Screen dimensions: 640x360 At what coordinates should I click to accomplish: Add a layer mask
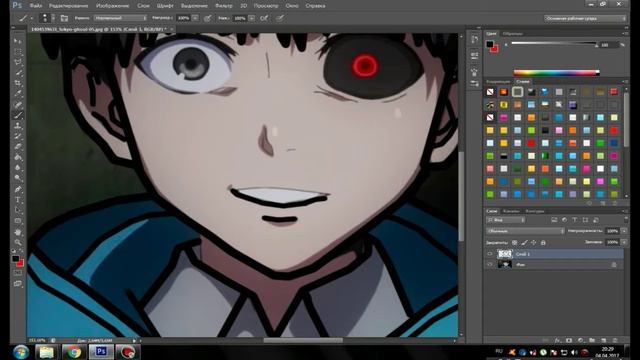[569, 340]
